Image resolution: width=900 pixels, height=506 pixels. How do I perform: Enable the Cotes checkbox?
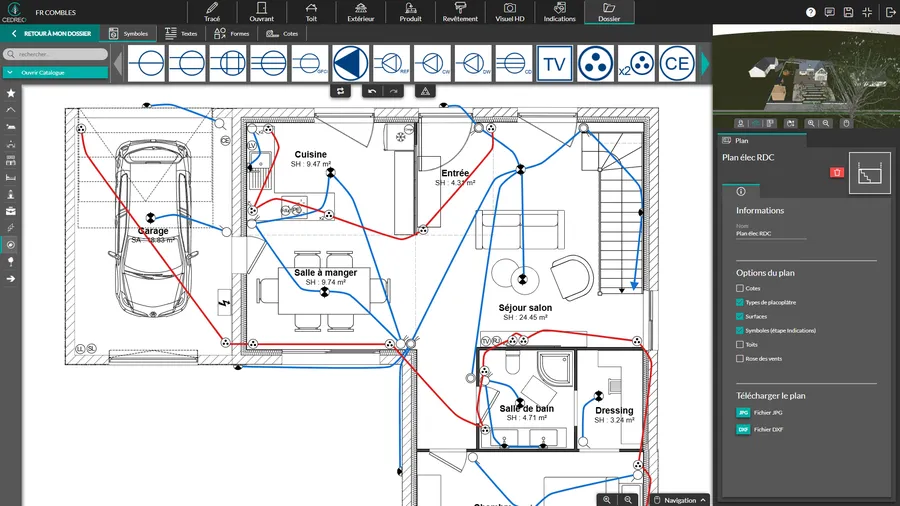(740, 288)
